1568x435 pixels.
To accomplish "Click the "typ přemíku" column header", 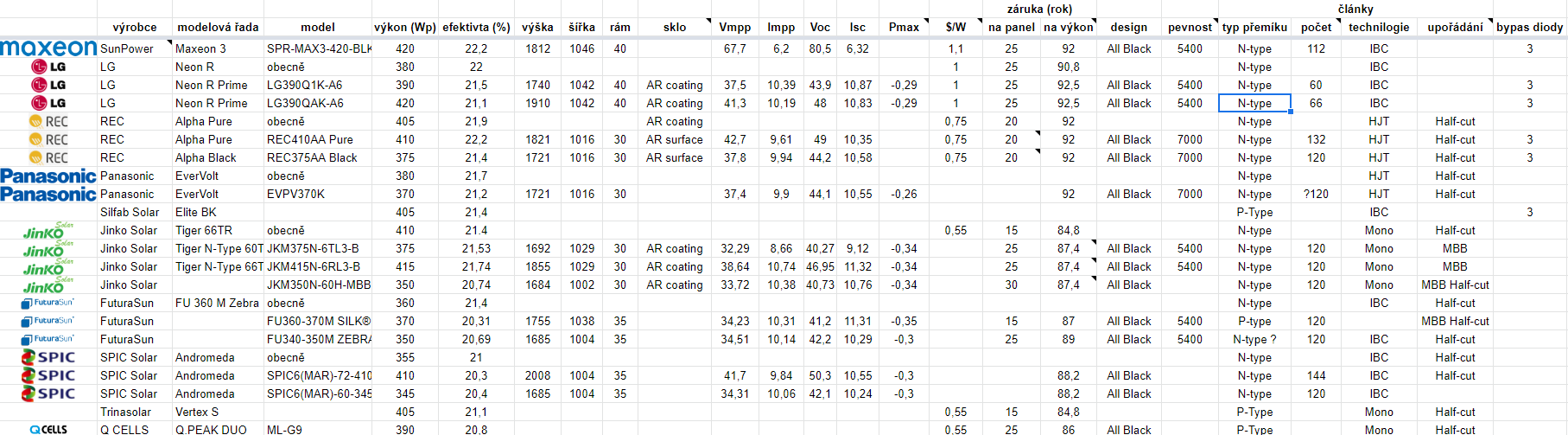I will click(x=1254, y=27).
